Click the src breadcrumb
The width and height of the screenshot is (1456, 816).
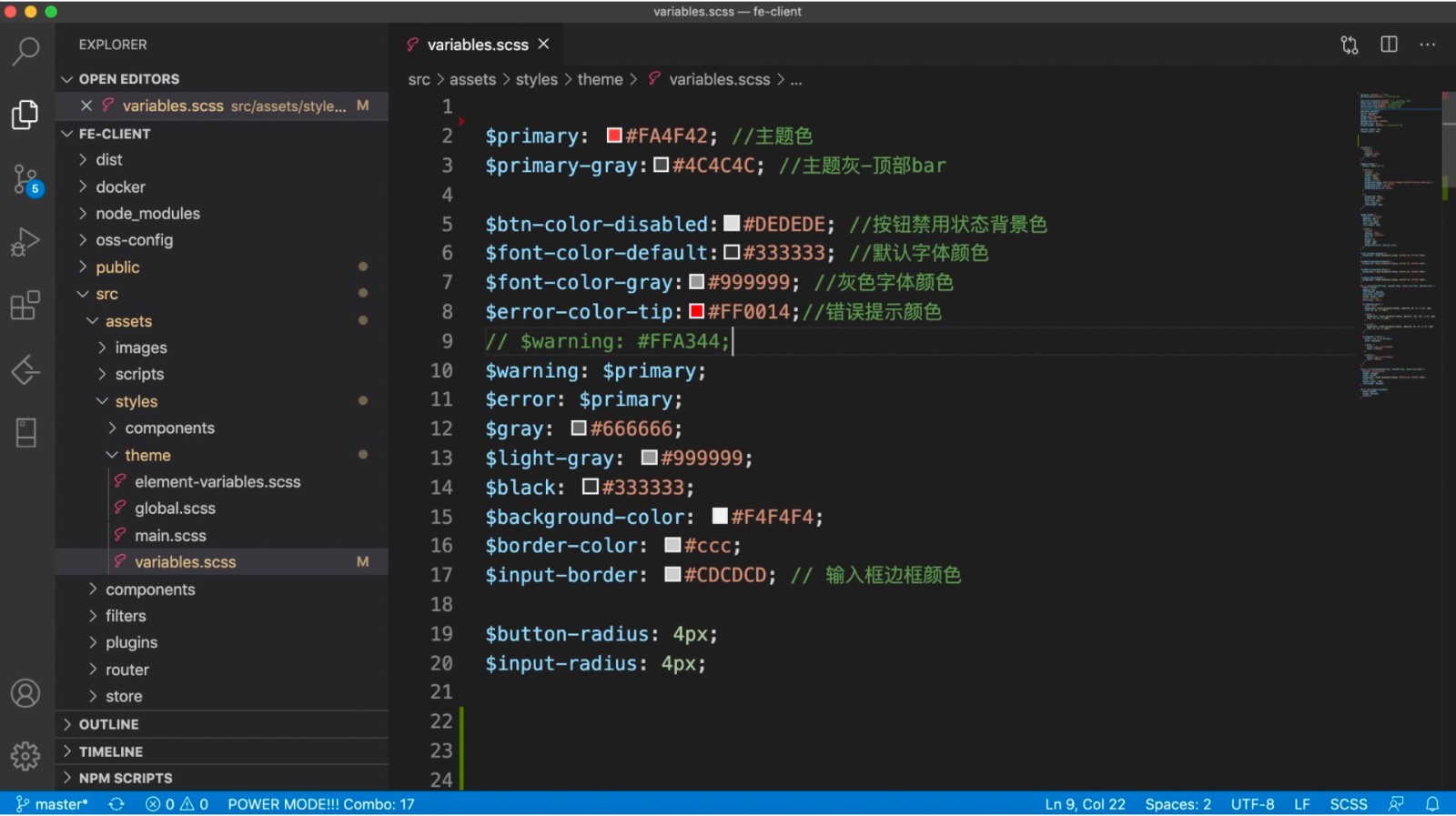coord(419,80)
